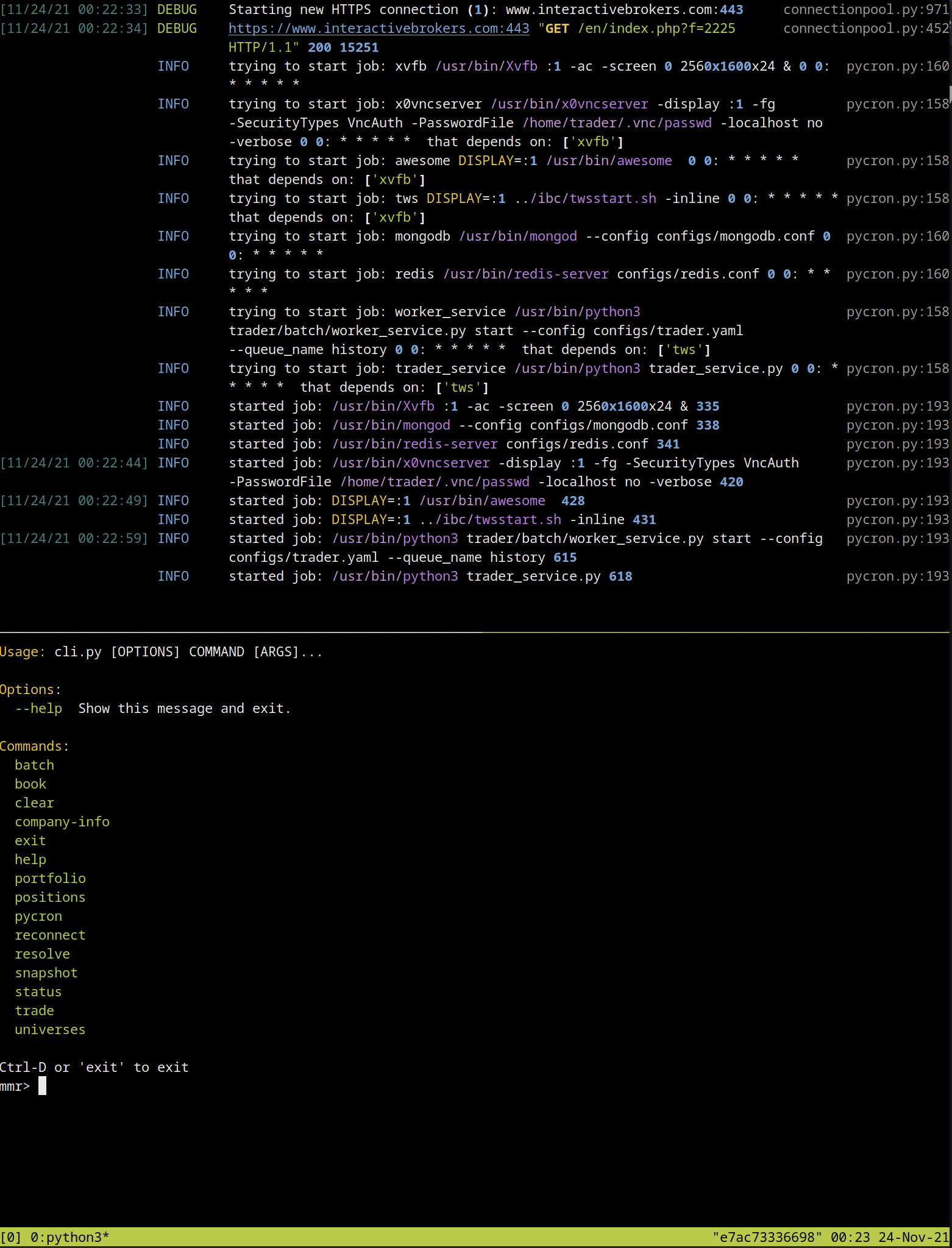Click the first DEBUG level label
The width and height of the screenshot is (952, 1248).
177,10
